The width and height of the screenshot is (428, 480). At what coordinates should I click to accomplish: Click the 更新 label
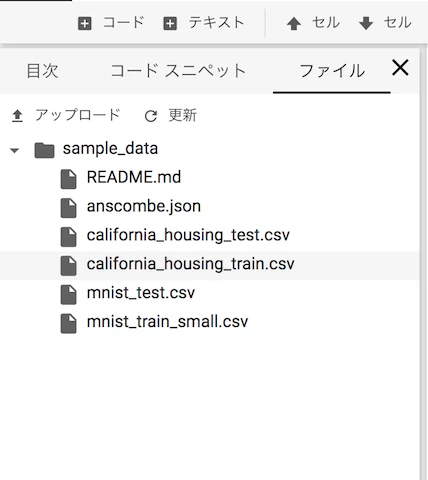[182, 115]
